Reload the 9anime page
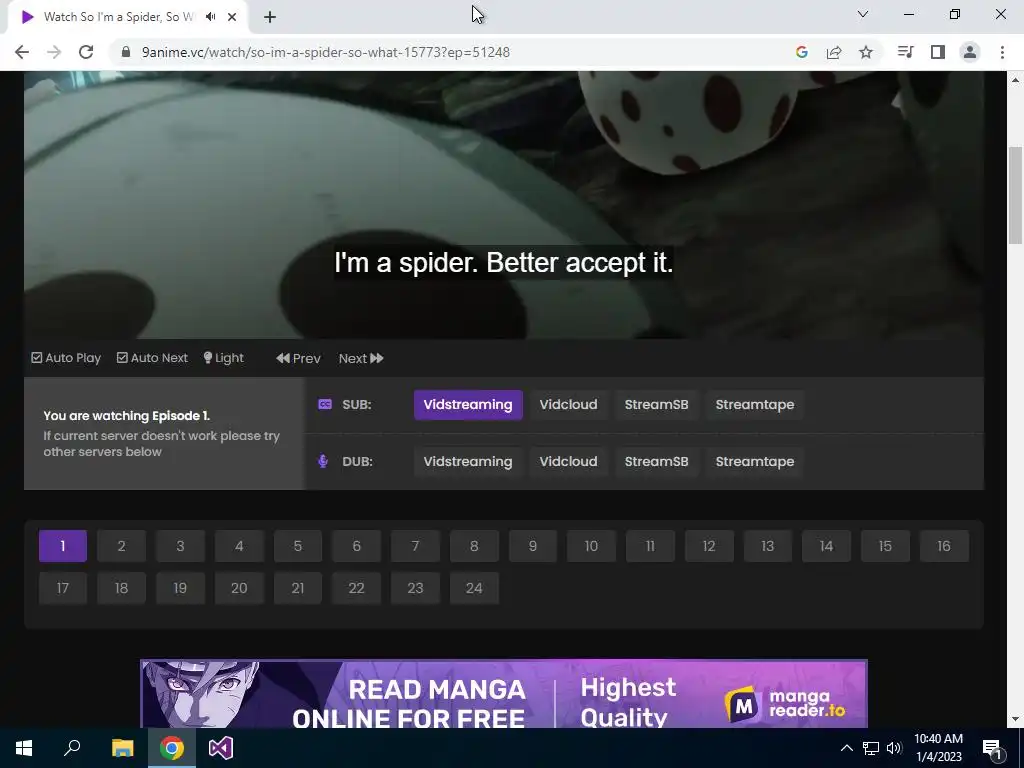Image resolution: width=1024 pixels, height=768 pixels. pos(86,52)
